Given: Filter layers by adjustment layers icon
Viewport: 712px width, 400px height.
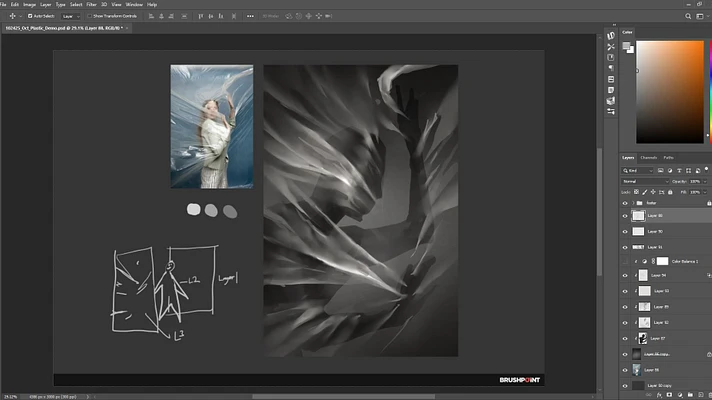Looking at the screenshot, I should pyautogui.click(x=670, y=170).
